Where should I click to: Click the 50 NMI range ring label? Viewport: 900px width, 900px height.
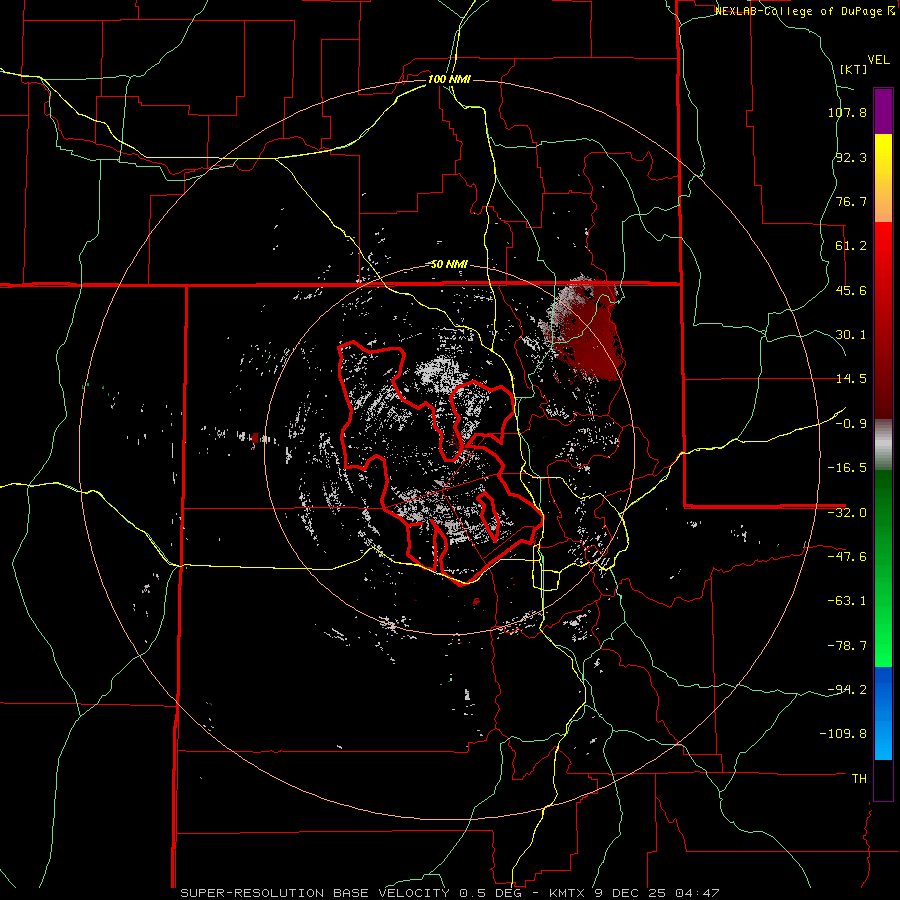(449, 265)
